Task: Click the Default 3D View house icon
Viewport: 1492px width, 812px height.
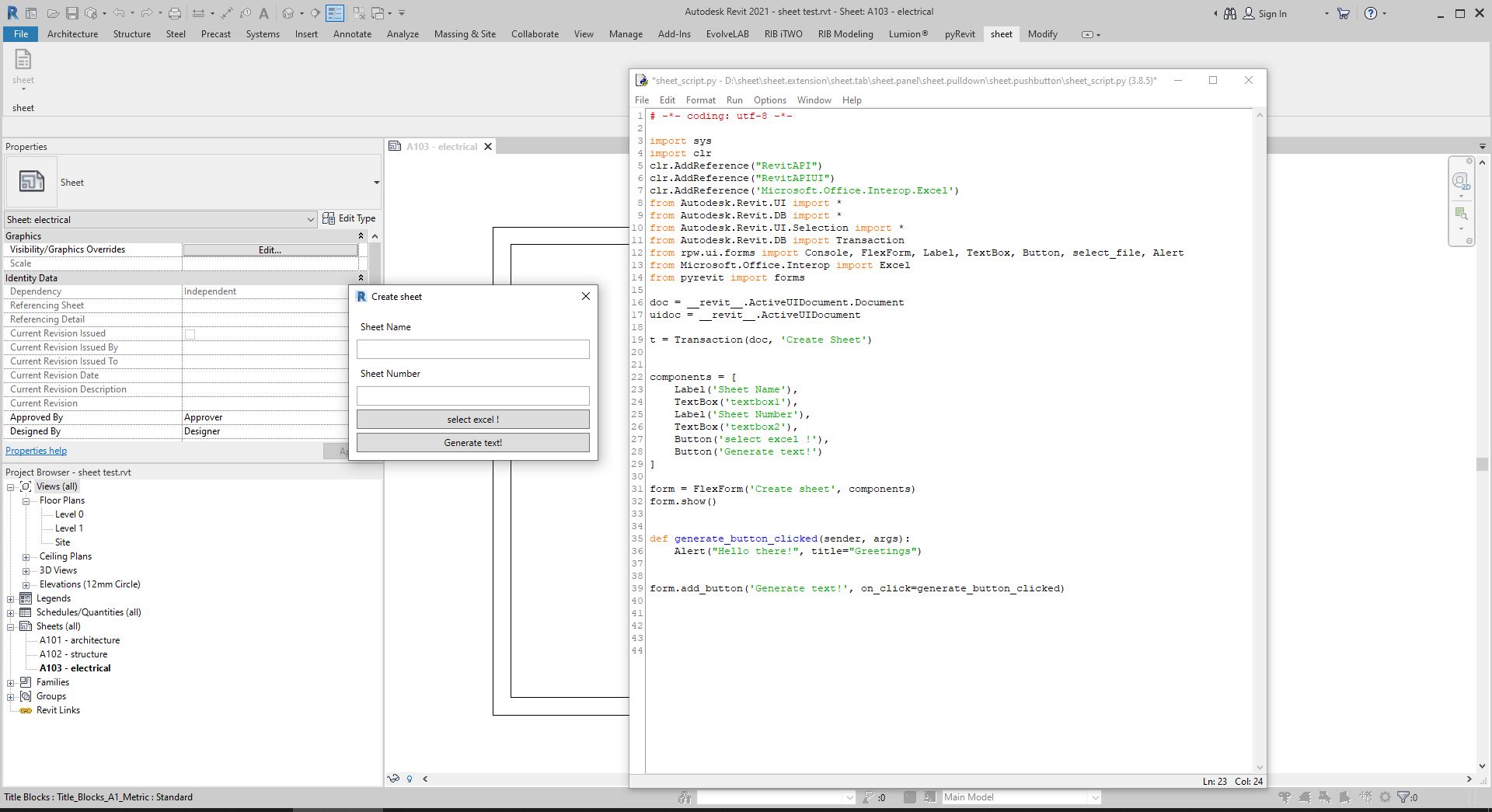Action: pyautogui.click(x=288, y=13)
